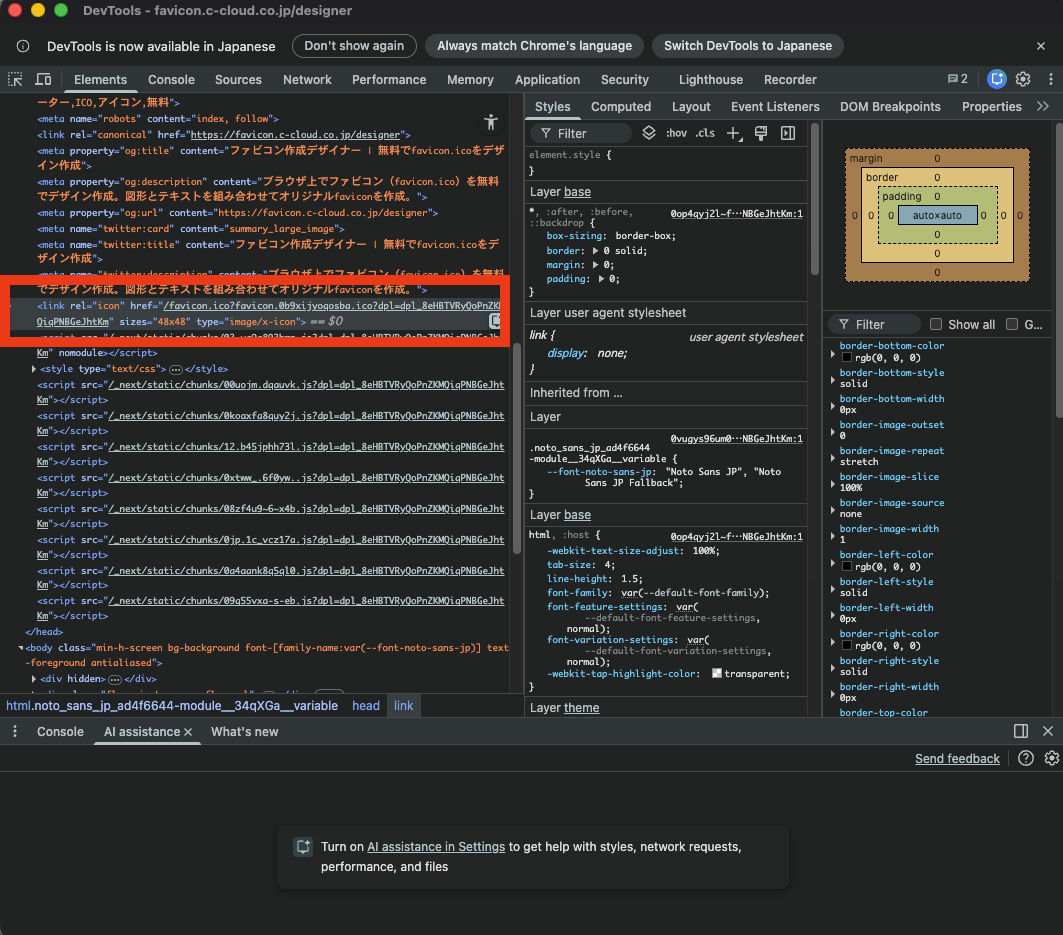Click the Switch DevTools to Japanese button
The width and height of the screenshot is (1063, 935).
pyautogui.click(x=747, y=46)
